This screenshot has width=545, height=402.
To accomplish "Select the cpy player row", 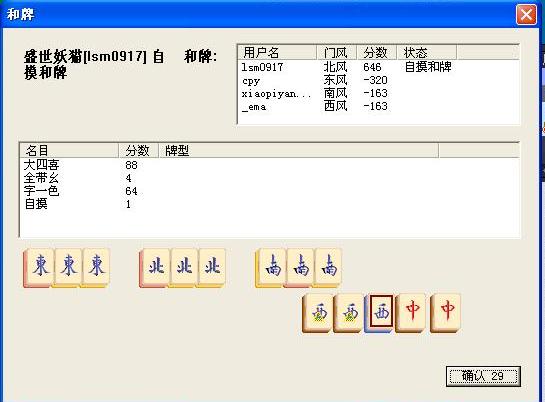I will [379, 80].
